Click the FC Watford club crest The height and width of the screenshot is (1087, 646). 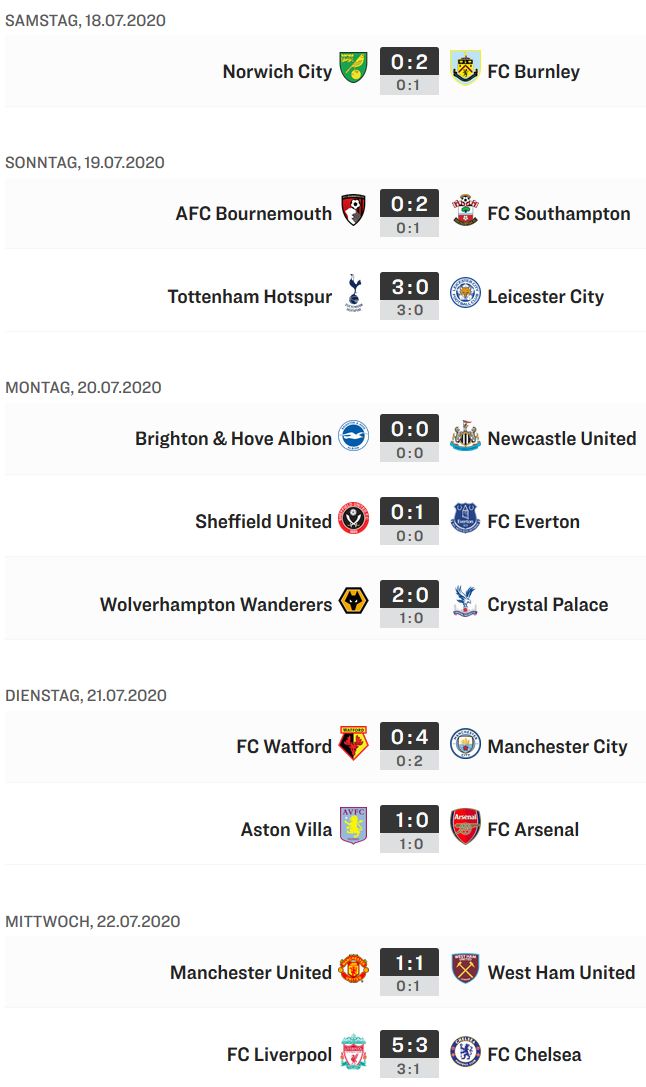[353, 744]
